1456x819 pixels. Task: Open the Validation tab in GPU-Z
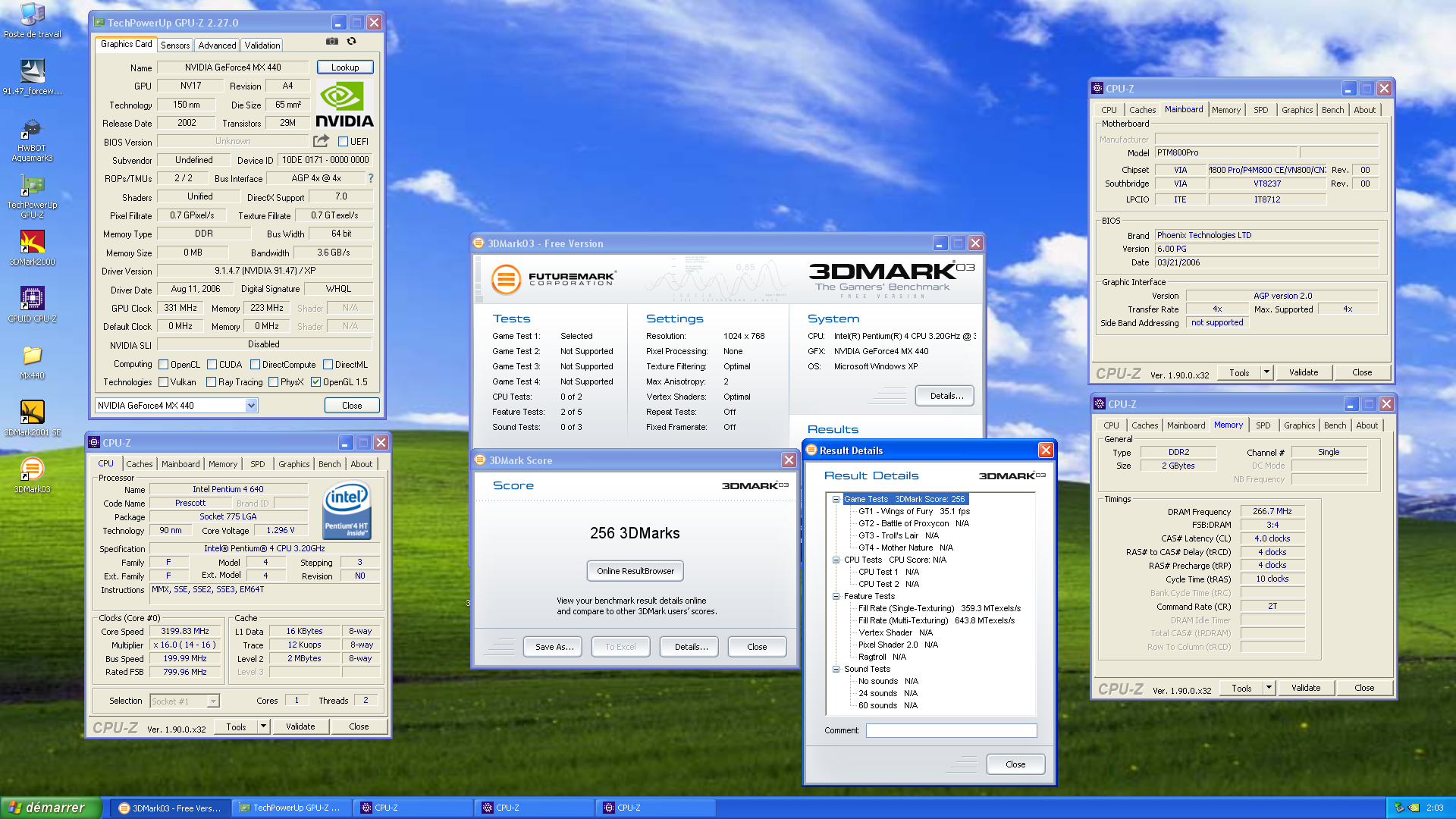262,45
